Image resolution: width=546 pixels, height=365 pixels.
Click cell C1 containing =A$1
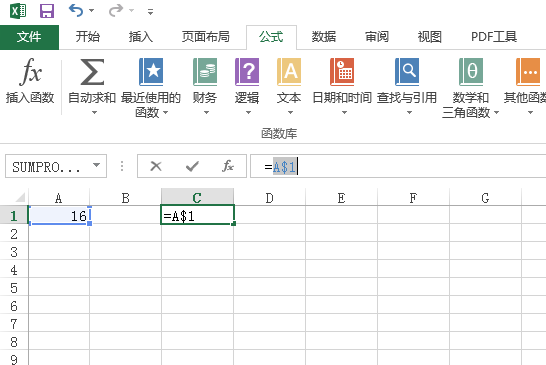click(197, 215)
